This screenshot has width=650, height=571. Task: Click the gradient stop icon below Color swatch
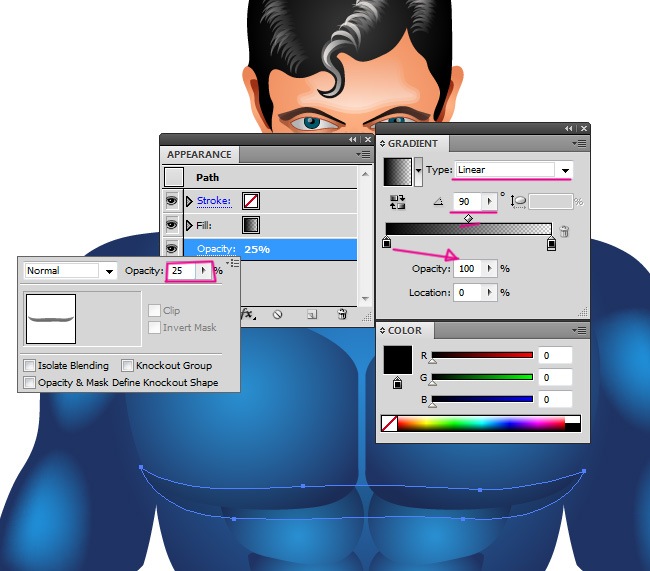pyautogui.click(x=397, y=383)
